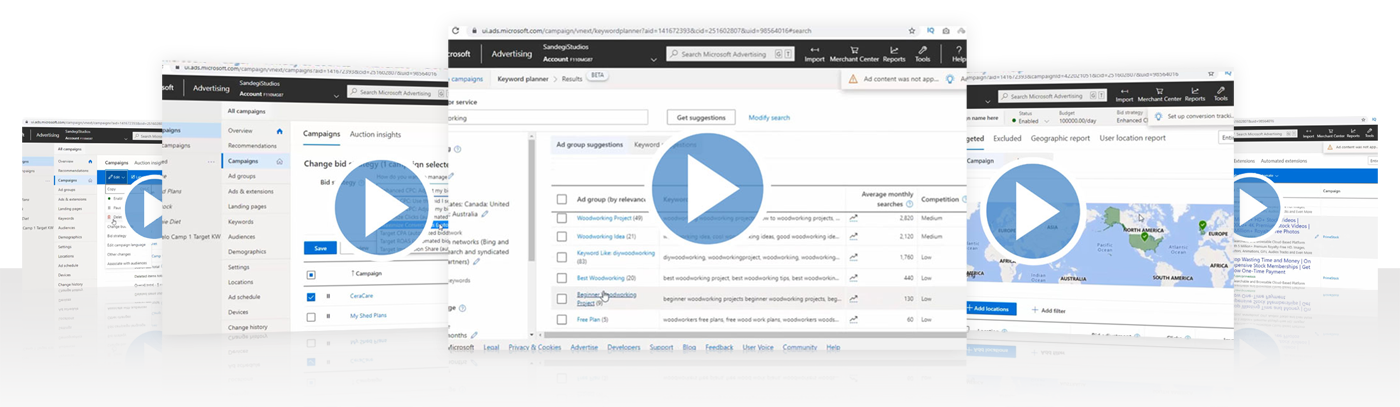Tick checkbox for Free Plan ad group

562,319
